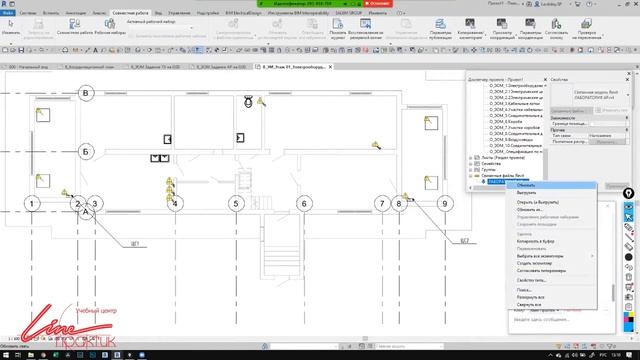This screenshot has width=640, height=360.
Task: Open the Файл menu tab
Action: [8, 13]
